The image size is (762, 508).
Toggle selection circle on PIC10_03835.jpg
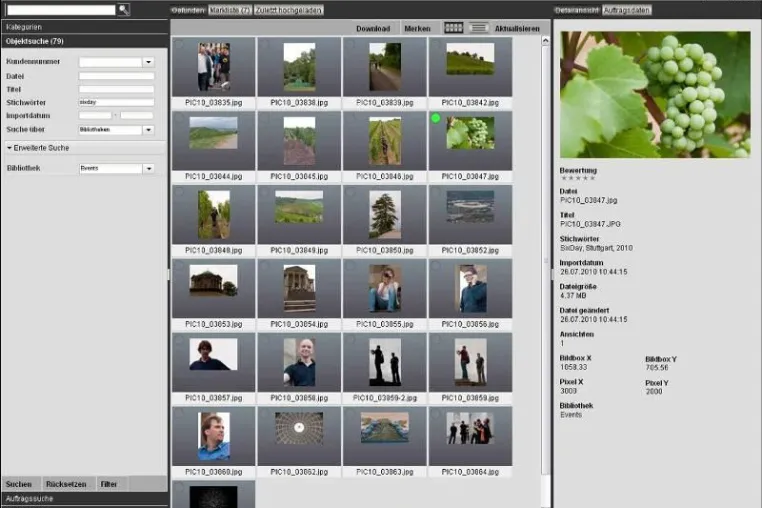coord(179,44)
